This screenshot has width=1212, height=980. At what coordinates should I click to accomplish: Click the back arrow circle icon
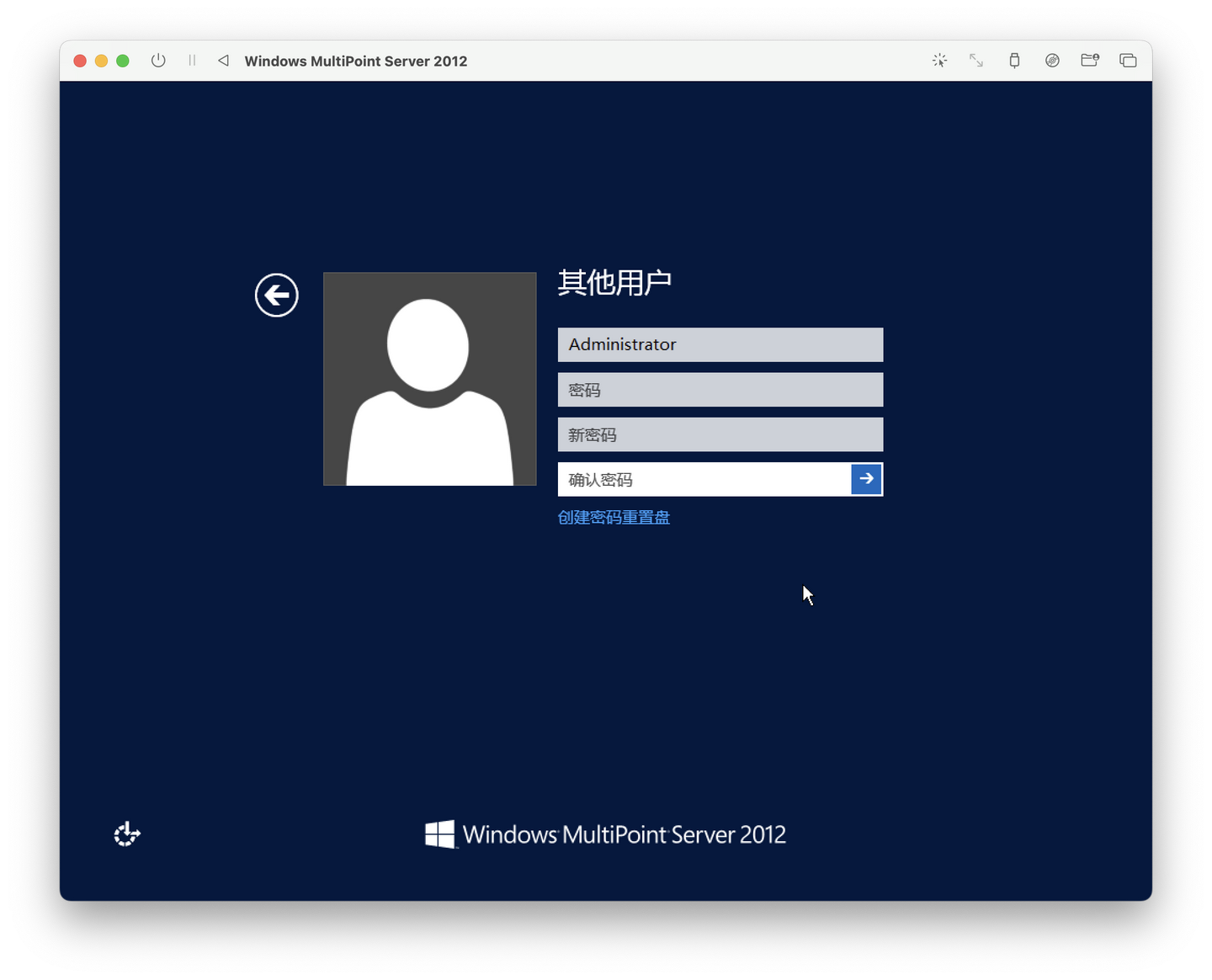click(277, 296)
